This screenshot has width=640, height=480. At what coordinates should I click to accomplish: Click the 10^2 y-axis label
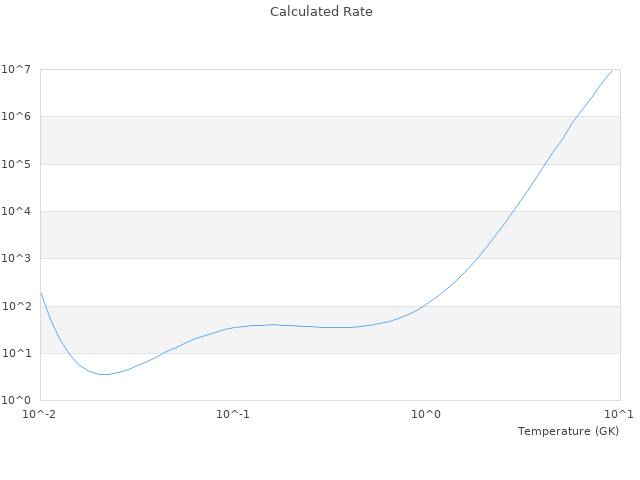(x=19, y=306)
